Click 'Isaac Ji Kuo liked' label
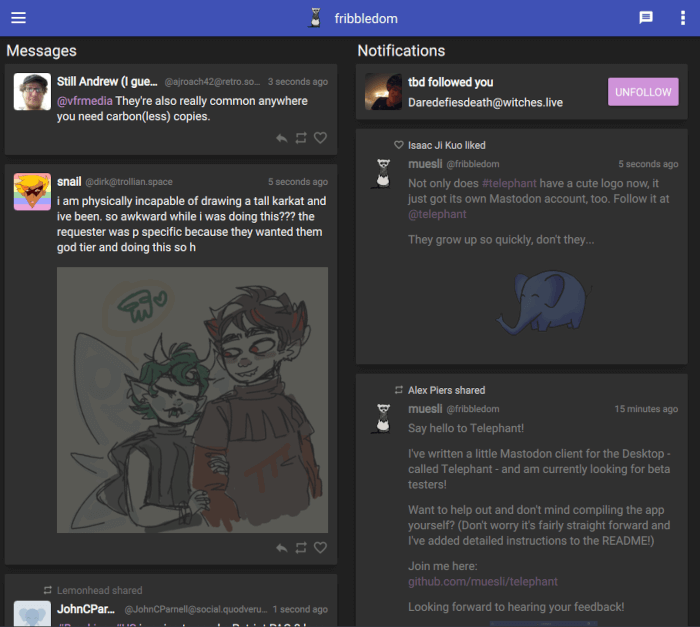 446,145
